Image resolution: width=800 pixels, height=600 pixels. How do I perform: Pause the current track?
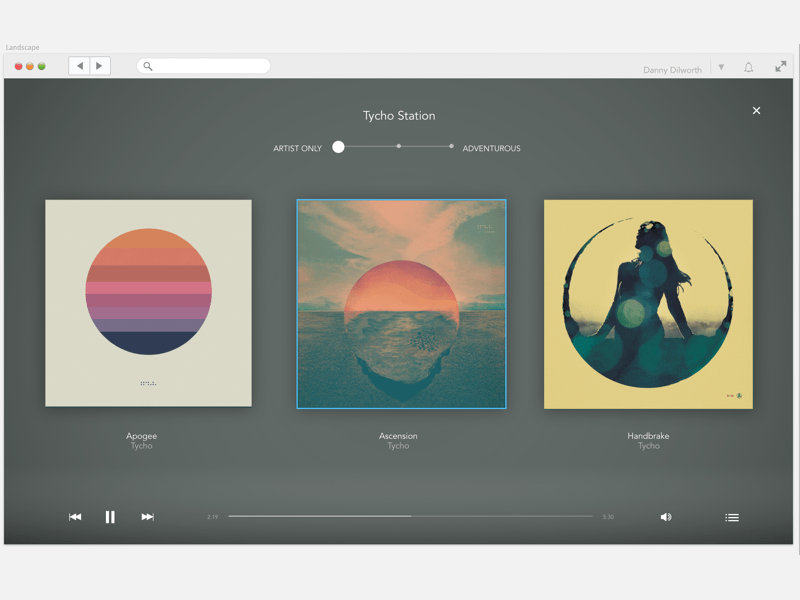(110, 517)
